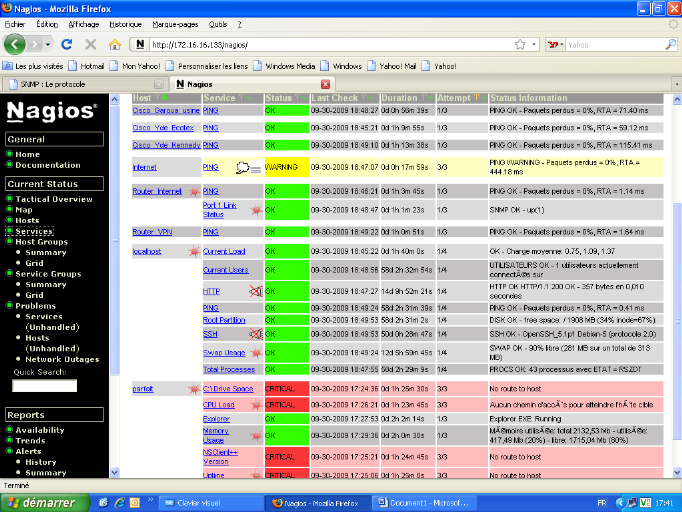
Task: Sort the Host column ascending
Action: [158, 98]
